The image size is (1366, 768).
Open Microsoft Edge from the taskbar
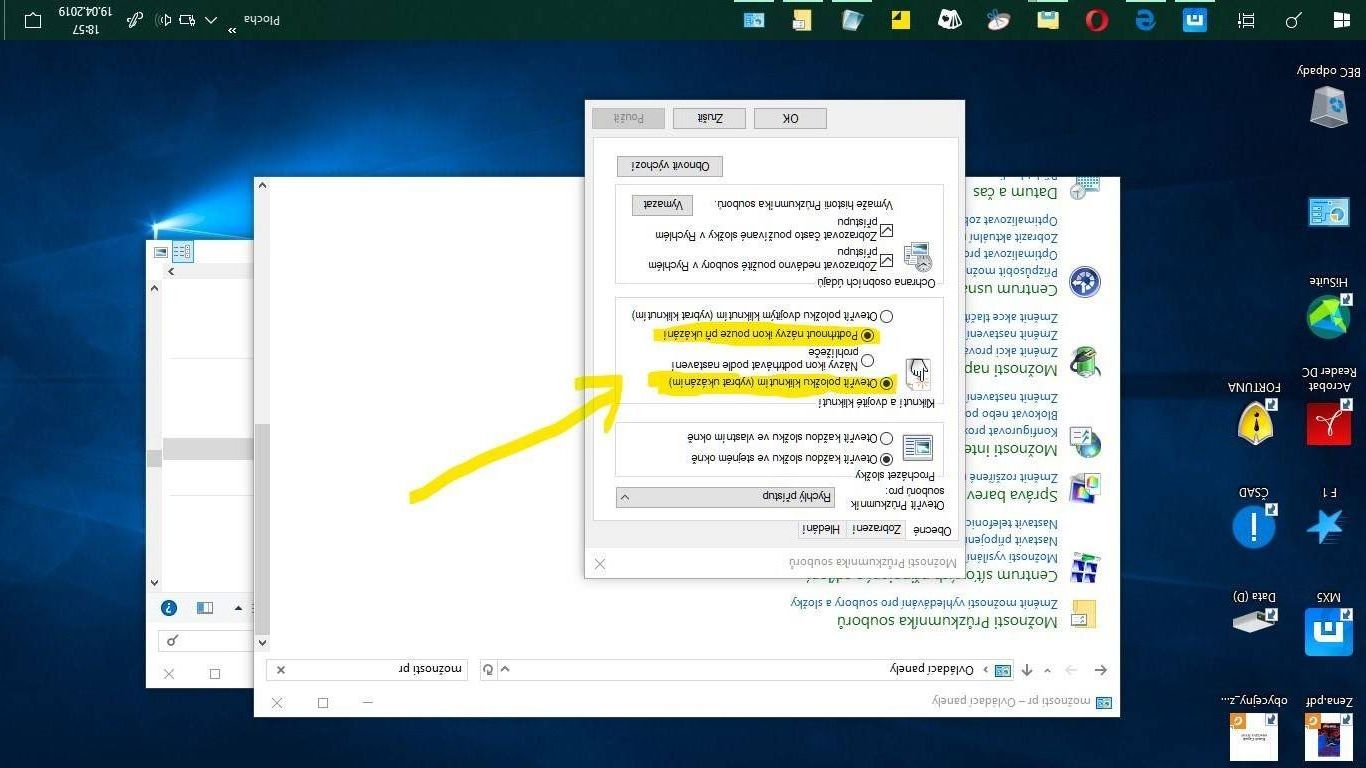pos(1146,19)
